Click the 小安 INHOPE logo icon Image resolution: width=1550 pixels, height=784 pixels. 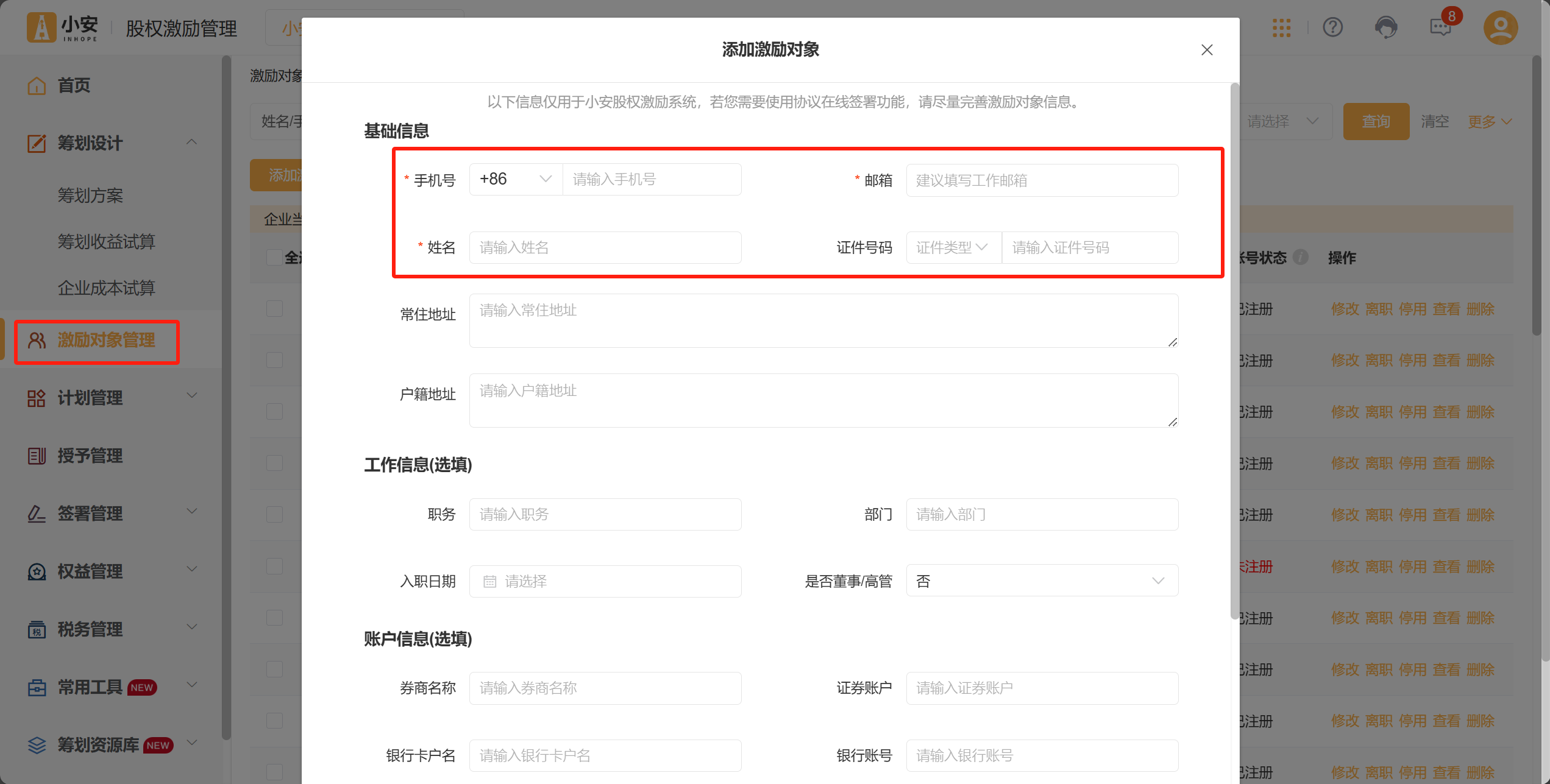[x=41, y=28]
